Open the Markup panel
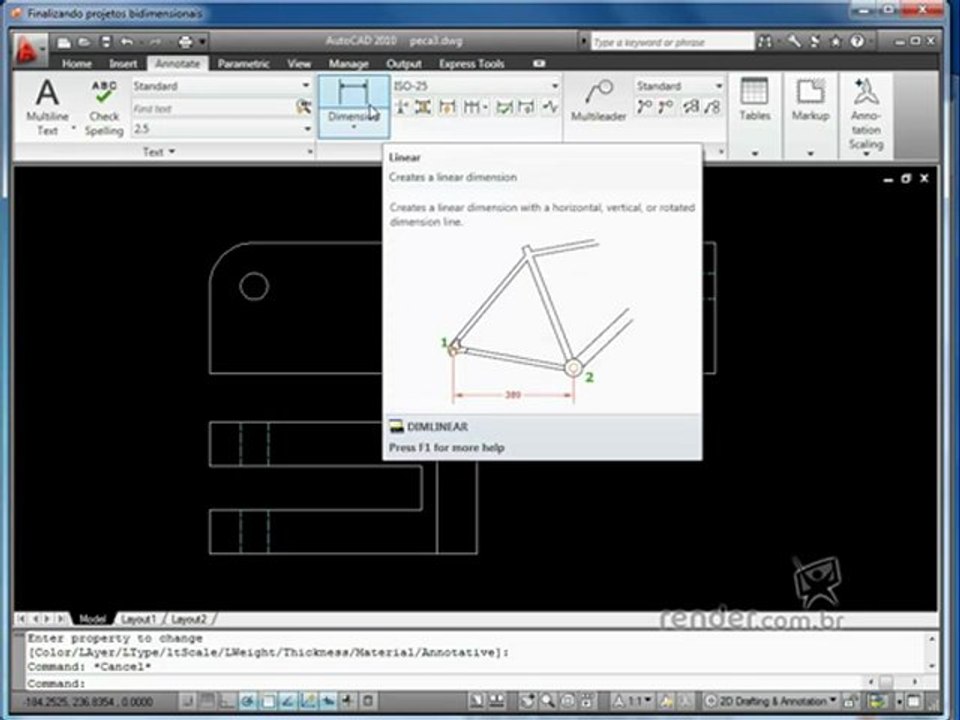The height and width of the screenshot is (720, 960). coord(810,115)
